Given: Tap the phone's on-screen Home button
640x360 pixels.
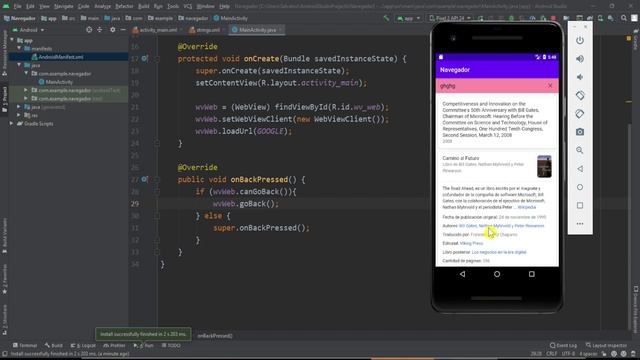Looking at the screenshot, I should coord(497,274).
